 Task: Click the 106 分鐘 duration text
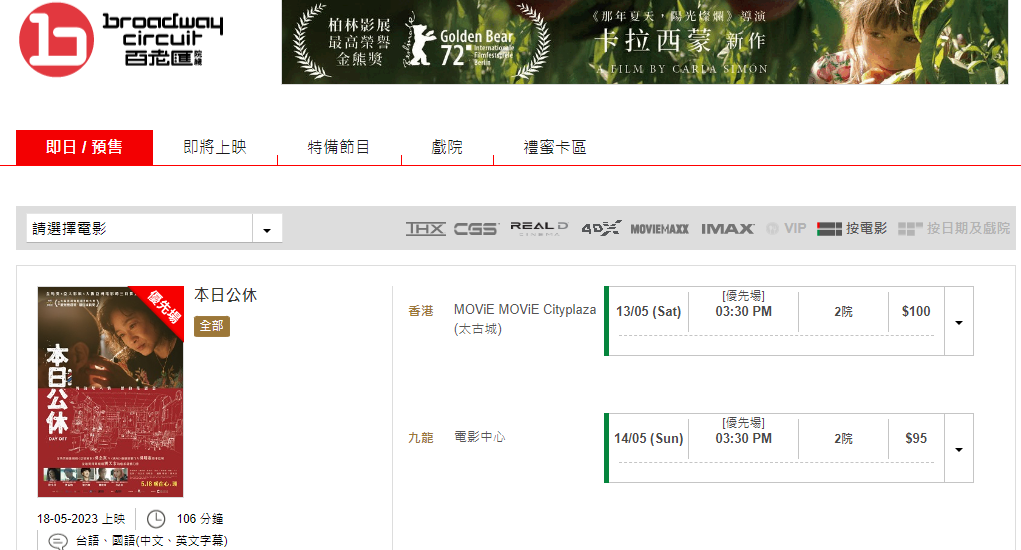coord(200,519)
